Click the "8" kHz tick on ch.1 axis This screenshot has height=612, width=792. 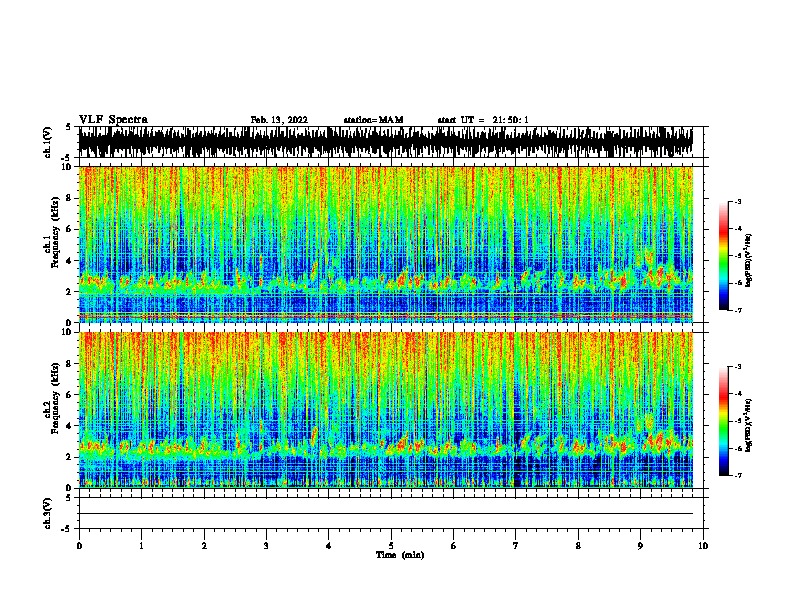[69, 198]
